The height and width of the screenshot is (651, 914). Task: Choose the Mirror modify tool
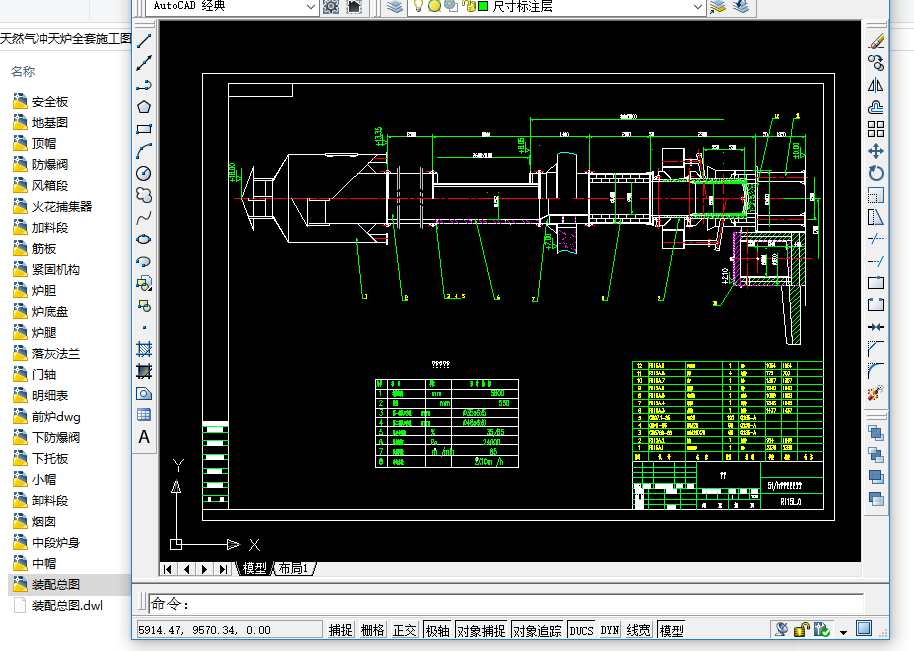[876, 85]
